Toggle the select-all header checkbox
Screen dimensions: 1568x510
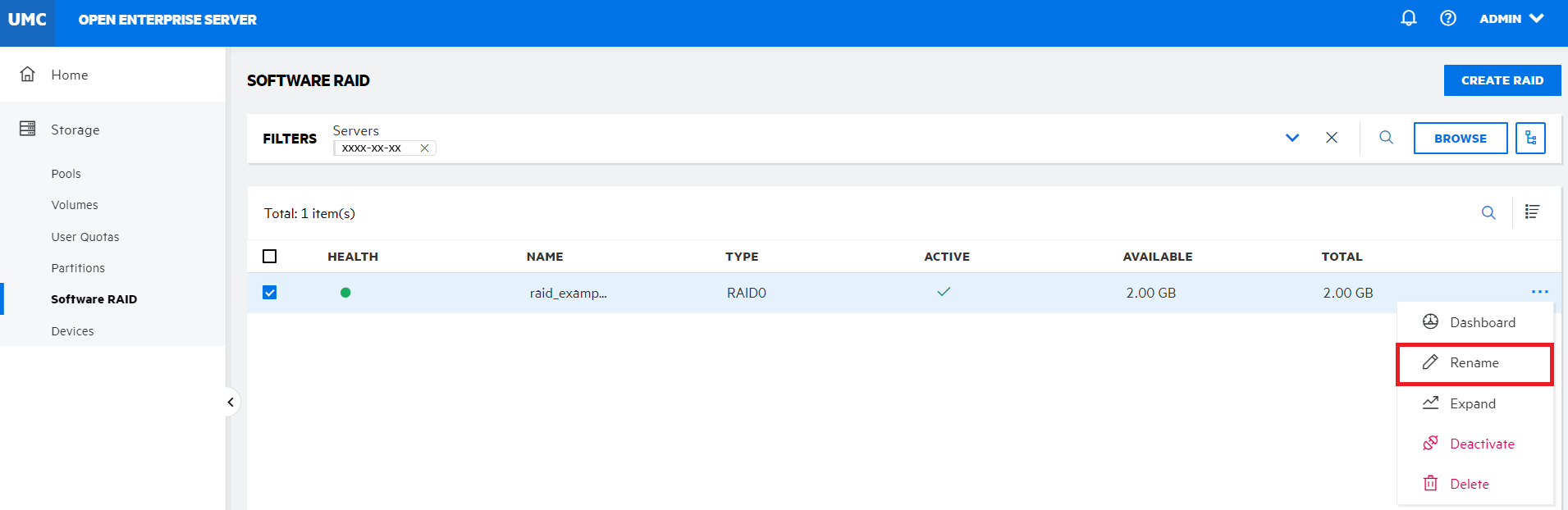pyautogui.click(x=269, y=257)
